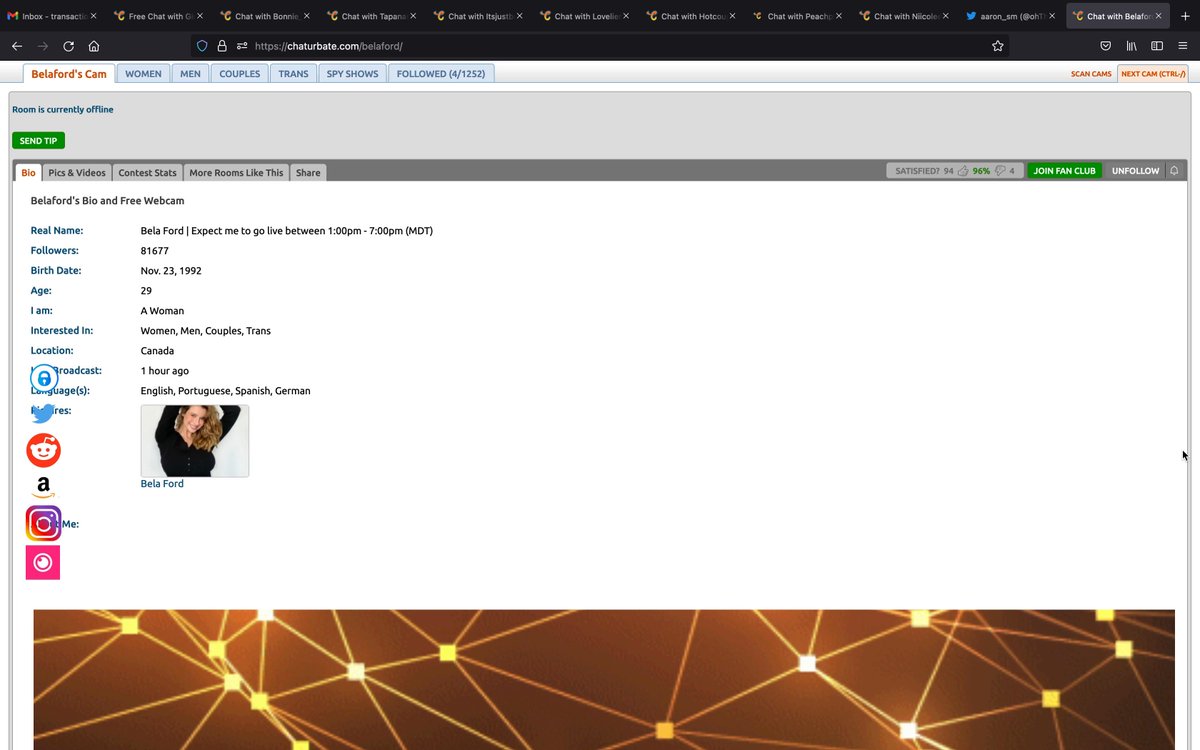Click the site padlock icon in address bar
The image size is (1200, 750).
coord(222,46)
